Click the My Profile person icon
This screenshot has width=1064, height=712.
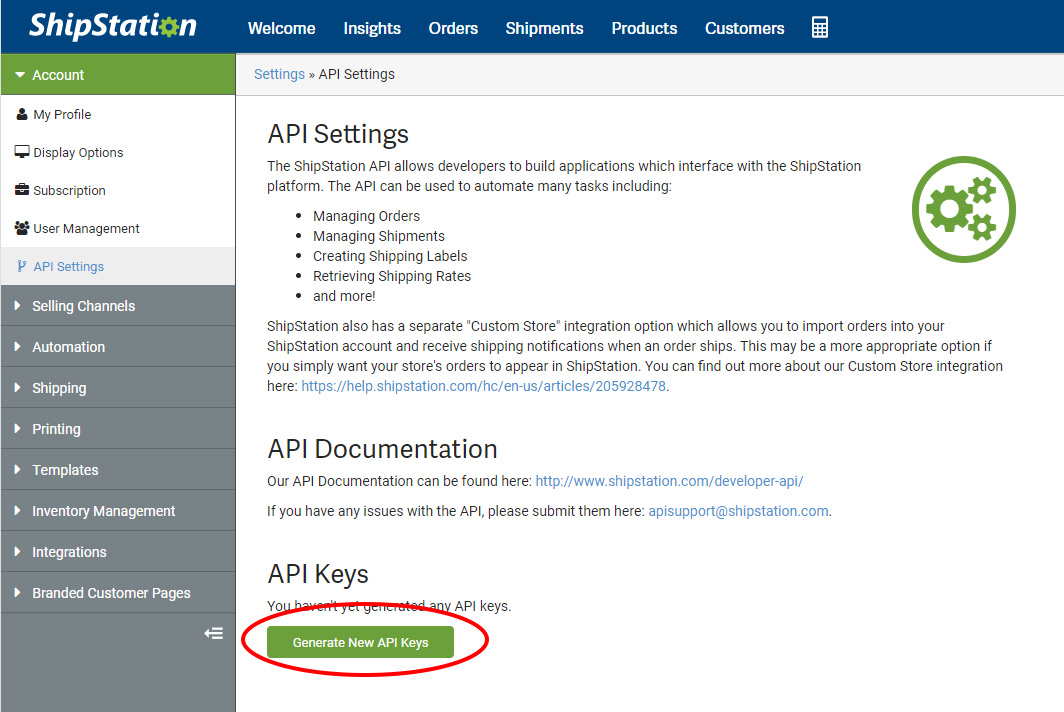[x=22, y=114]
